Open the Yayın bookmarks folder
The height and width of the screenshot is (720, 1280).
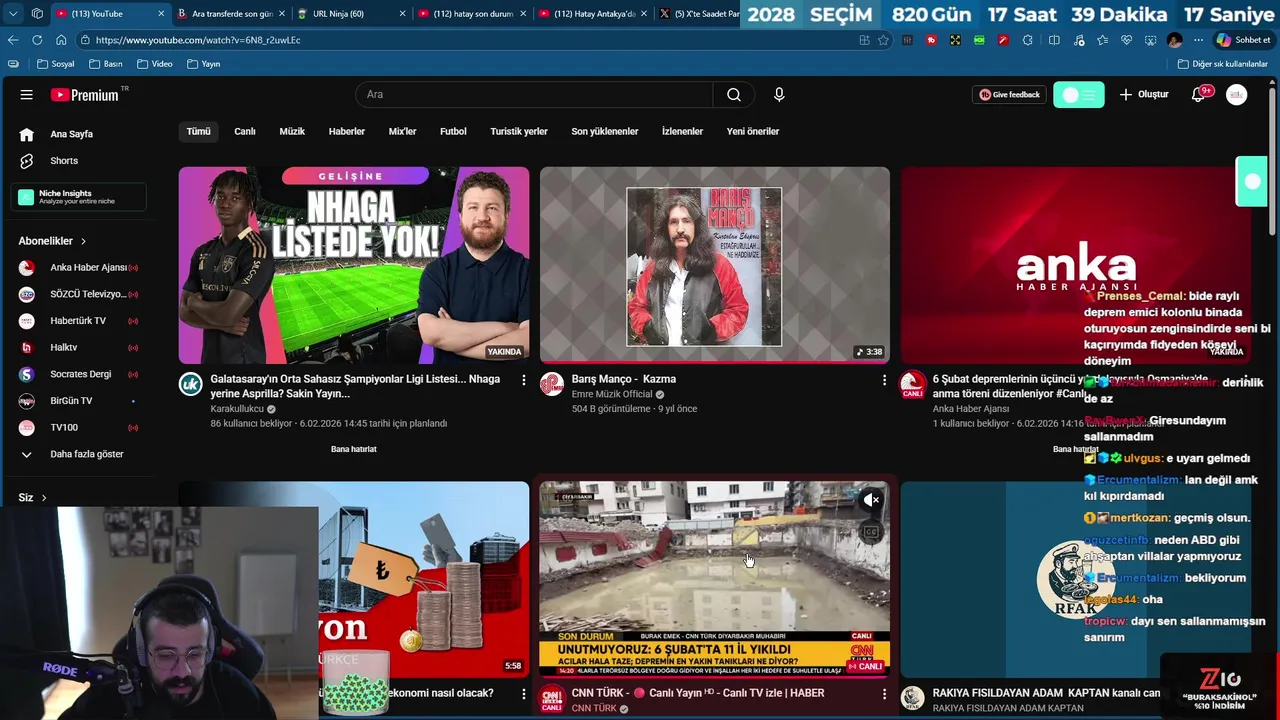(204, 64)
